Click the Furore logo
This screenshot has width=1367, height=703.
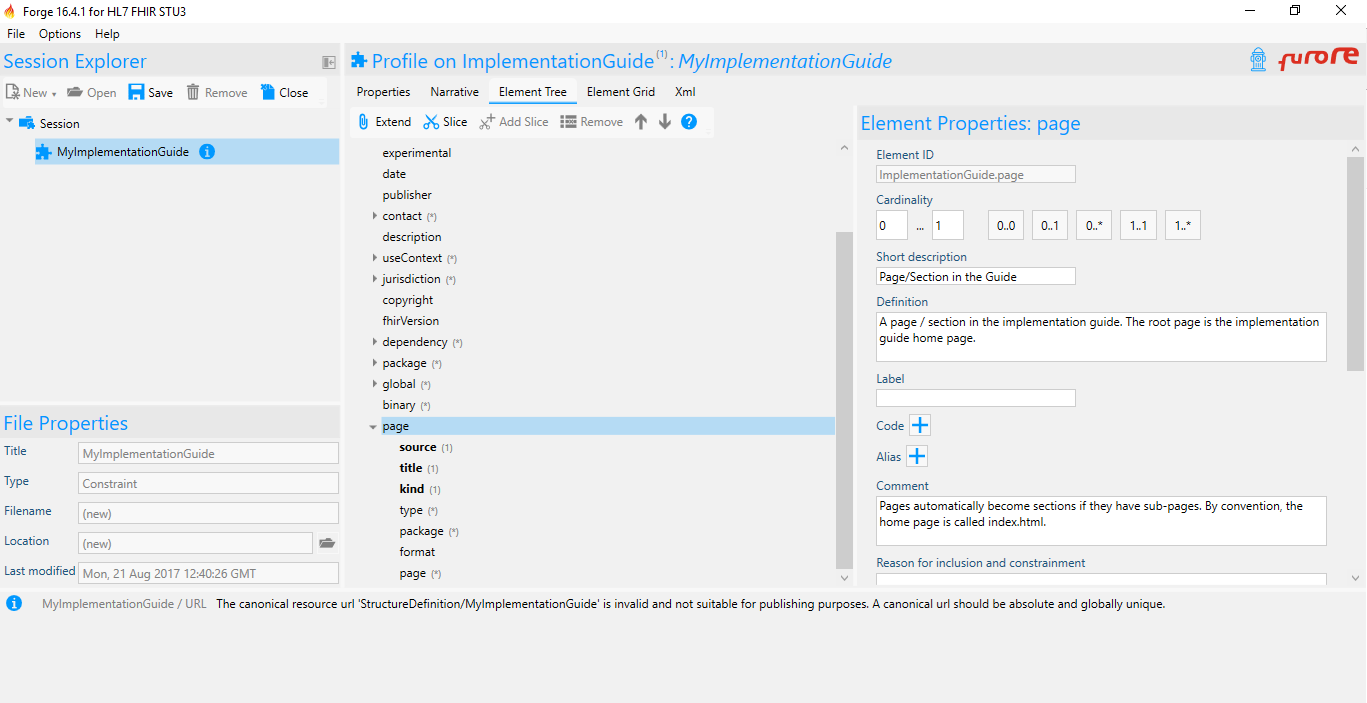[x=1318, y=59]
